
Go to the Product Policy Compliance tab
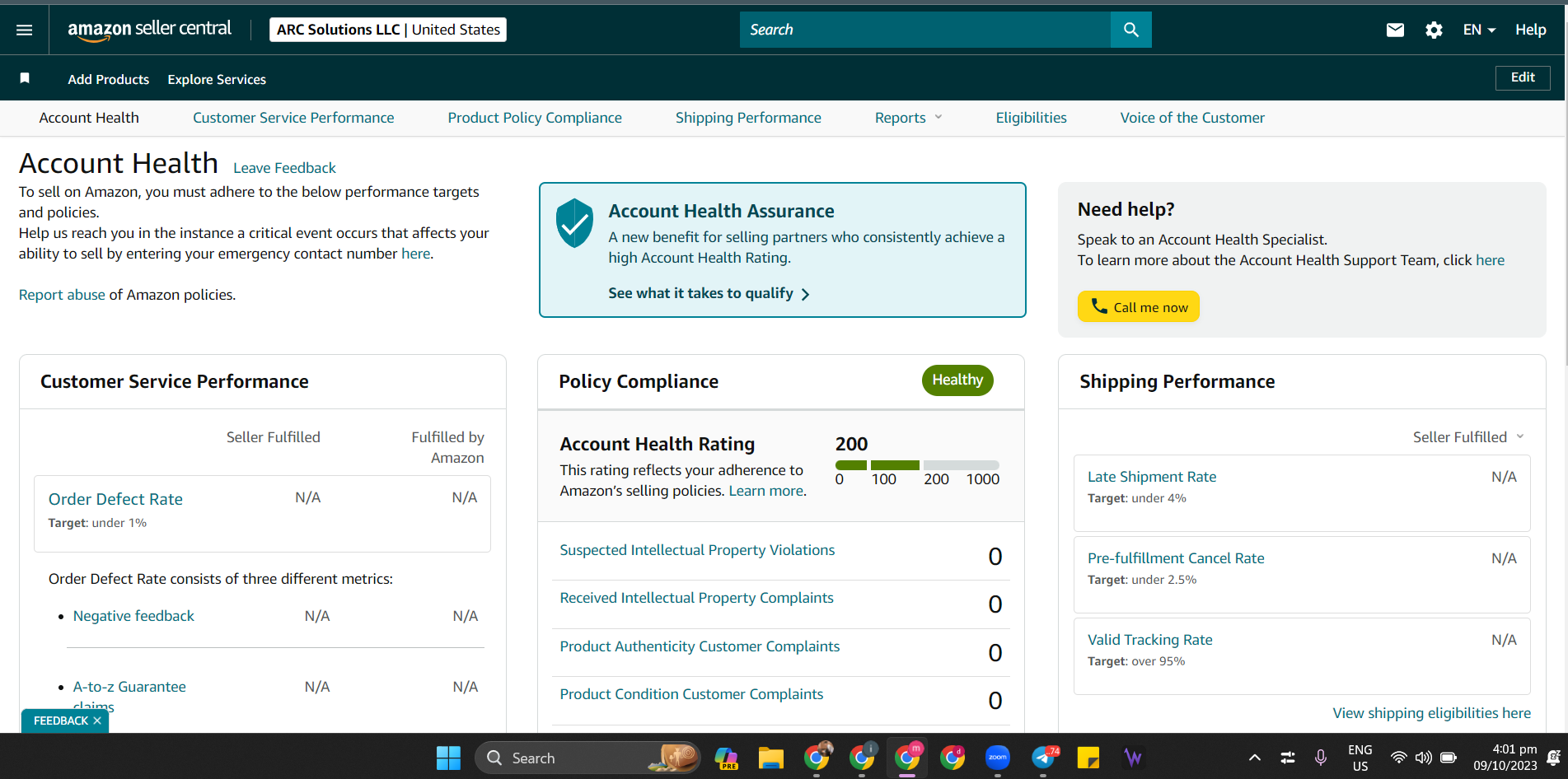click(x=535, y=118)
